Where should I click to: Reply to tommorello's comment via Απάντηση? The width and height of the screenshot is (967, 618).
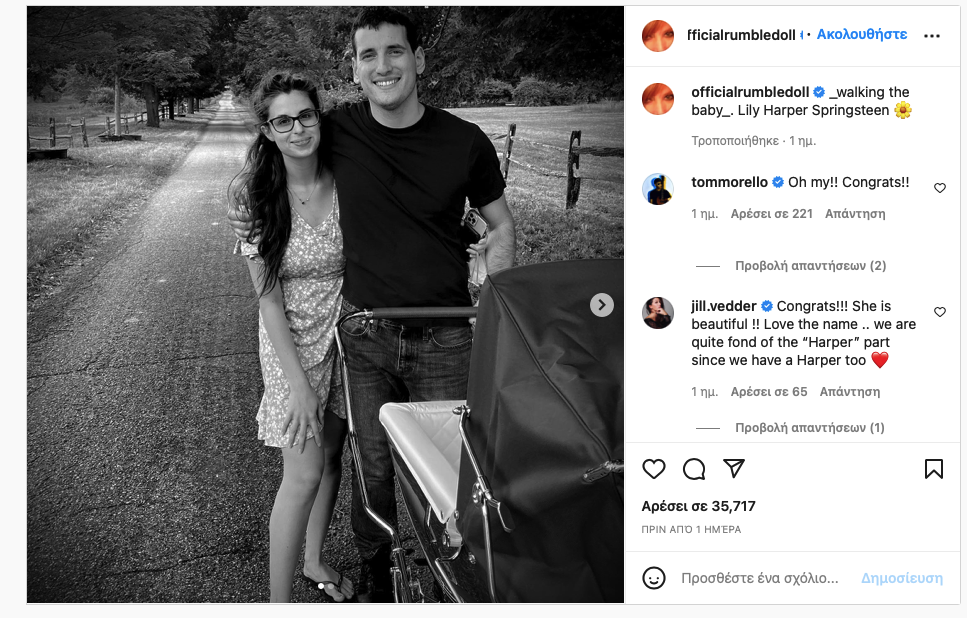(855, 214)
